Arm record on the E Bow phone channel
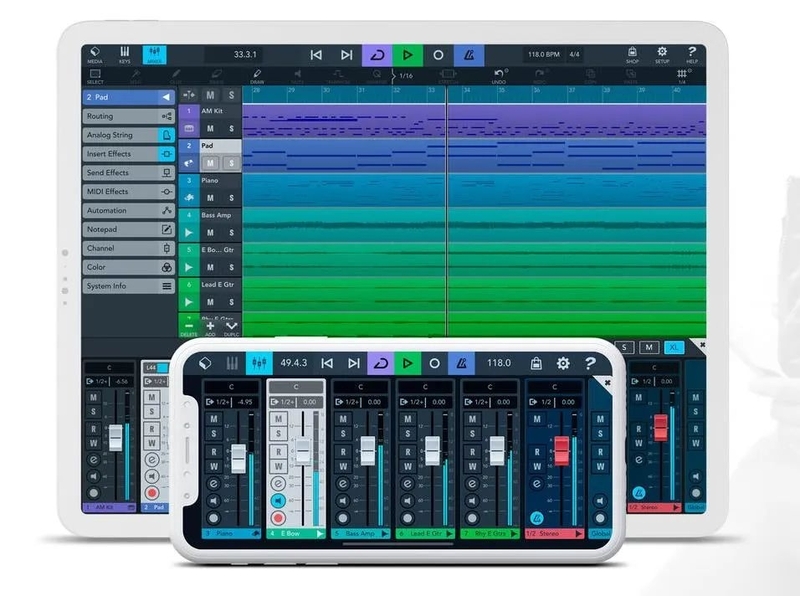The image size is (800, 596). [x=278, y=518]
